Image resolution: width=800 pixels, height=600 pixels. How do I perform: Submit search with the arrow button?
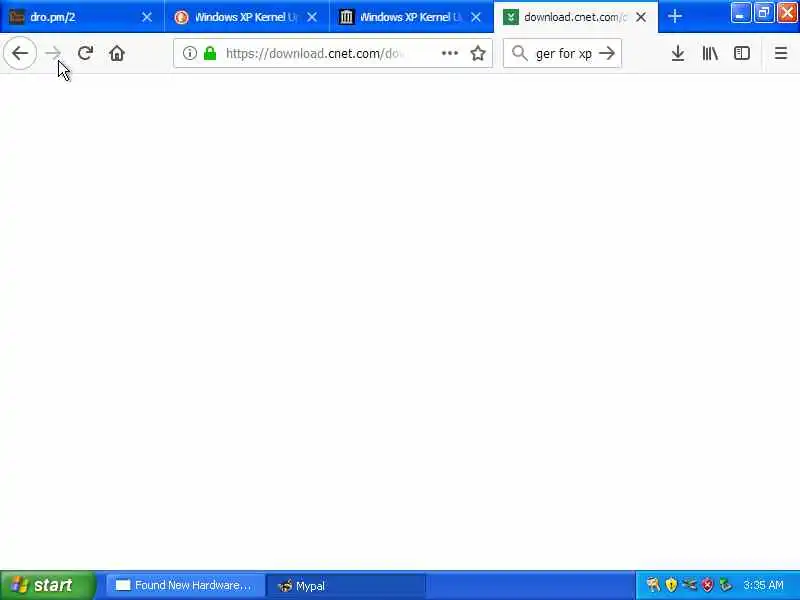coord(607,53)
